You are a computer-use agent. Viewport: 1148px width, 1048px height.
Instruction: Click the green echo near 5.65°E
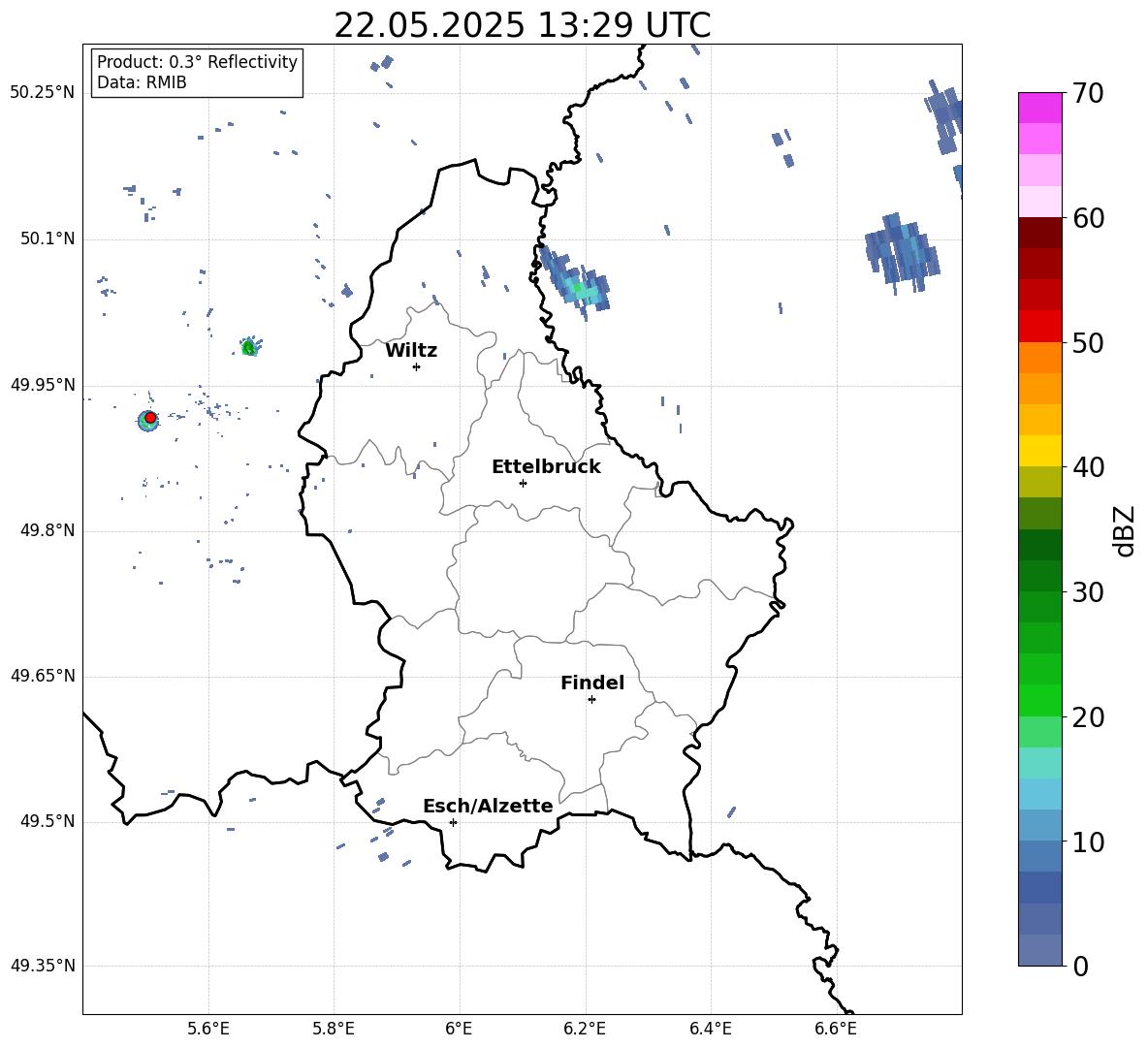pyautogui.click(x=249, y=347)
